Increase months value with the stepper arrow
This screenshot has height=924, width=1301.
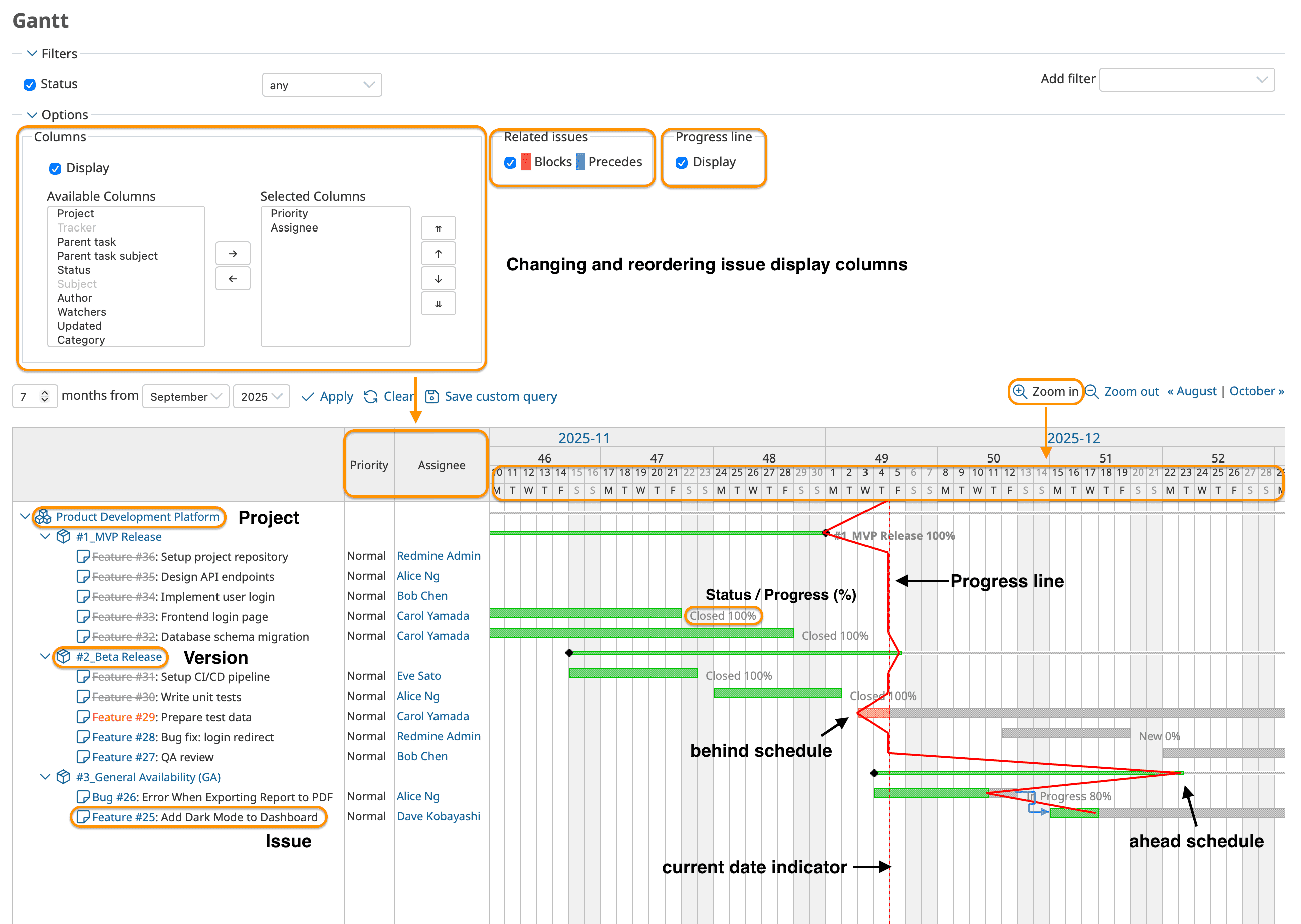coord(45,391)
